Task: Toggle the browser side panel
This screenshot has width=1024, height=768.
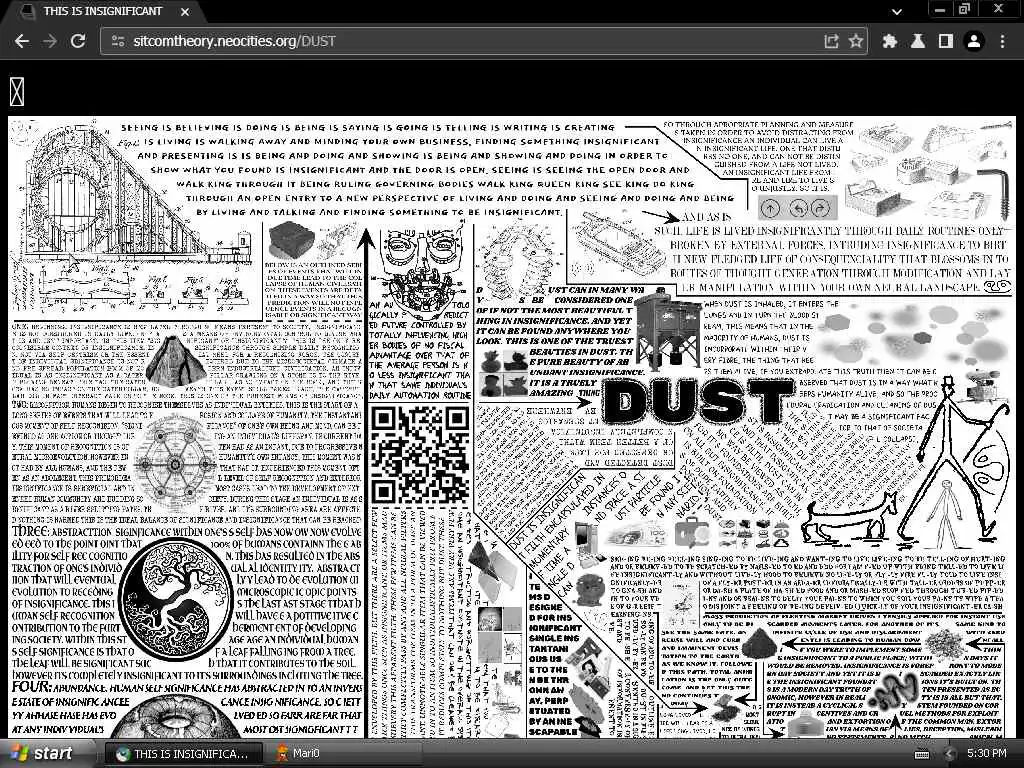Action: [x=946, y=41]
